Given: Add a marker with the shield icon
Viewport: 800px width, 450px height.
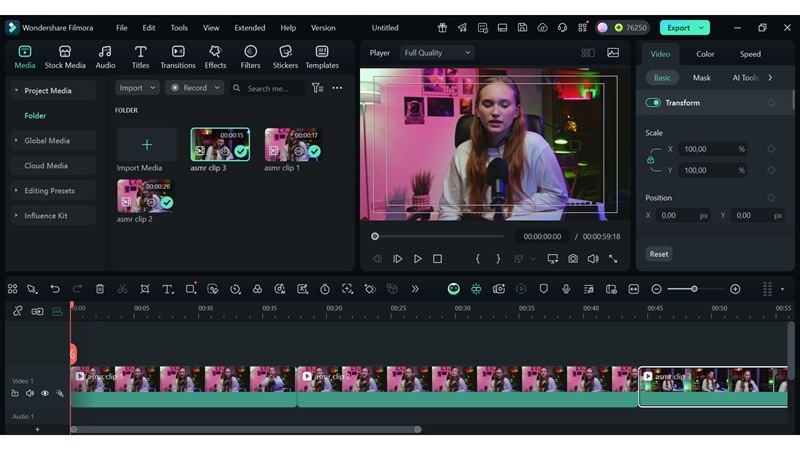Looking at the screenshot, I should point(543,289).
